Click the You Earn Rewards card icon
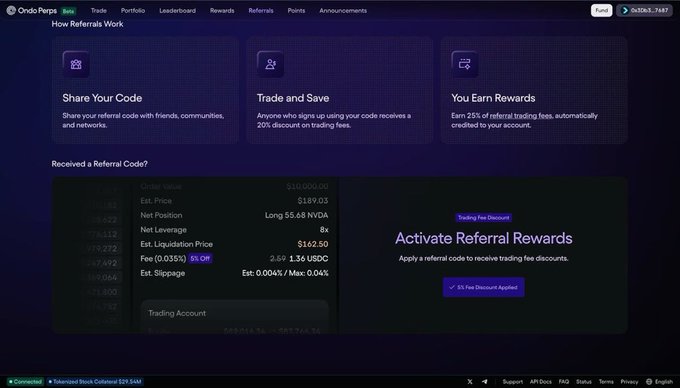680x388 pixels. [x=465, y=64]
